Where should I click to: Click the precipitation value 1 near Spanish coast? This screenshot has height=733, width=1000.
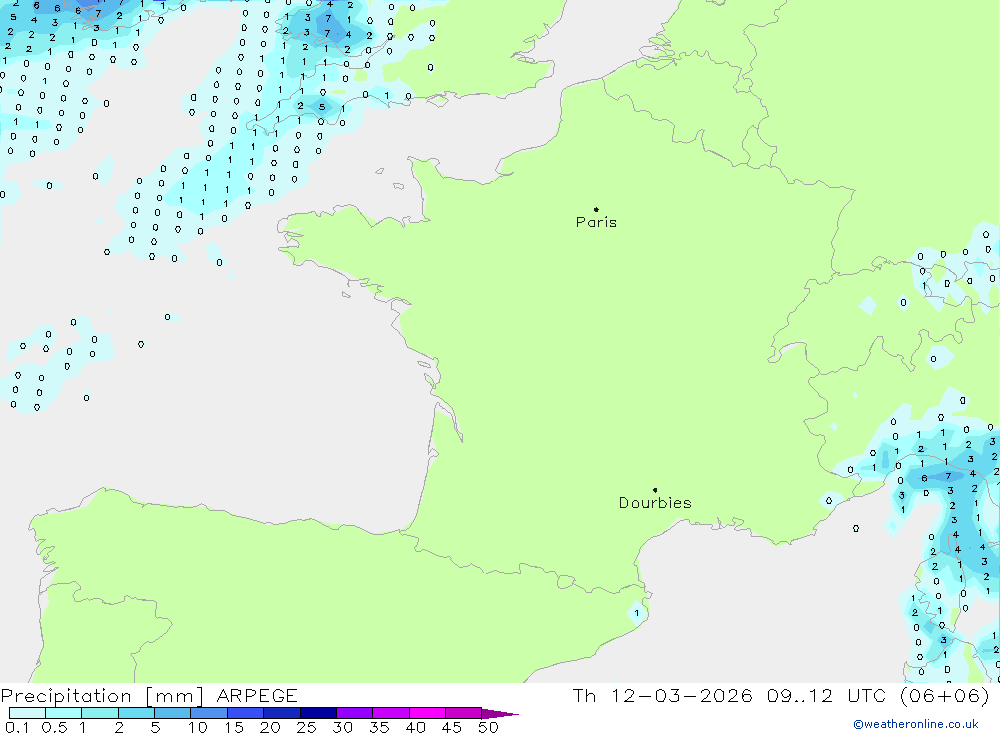pos(636,613)
